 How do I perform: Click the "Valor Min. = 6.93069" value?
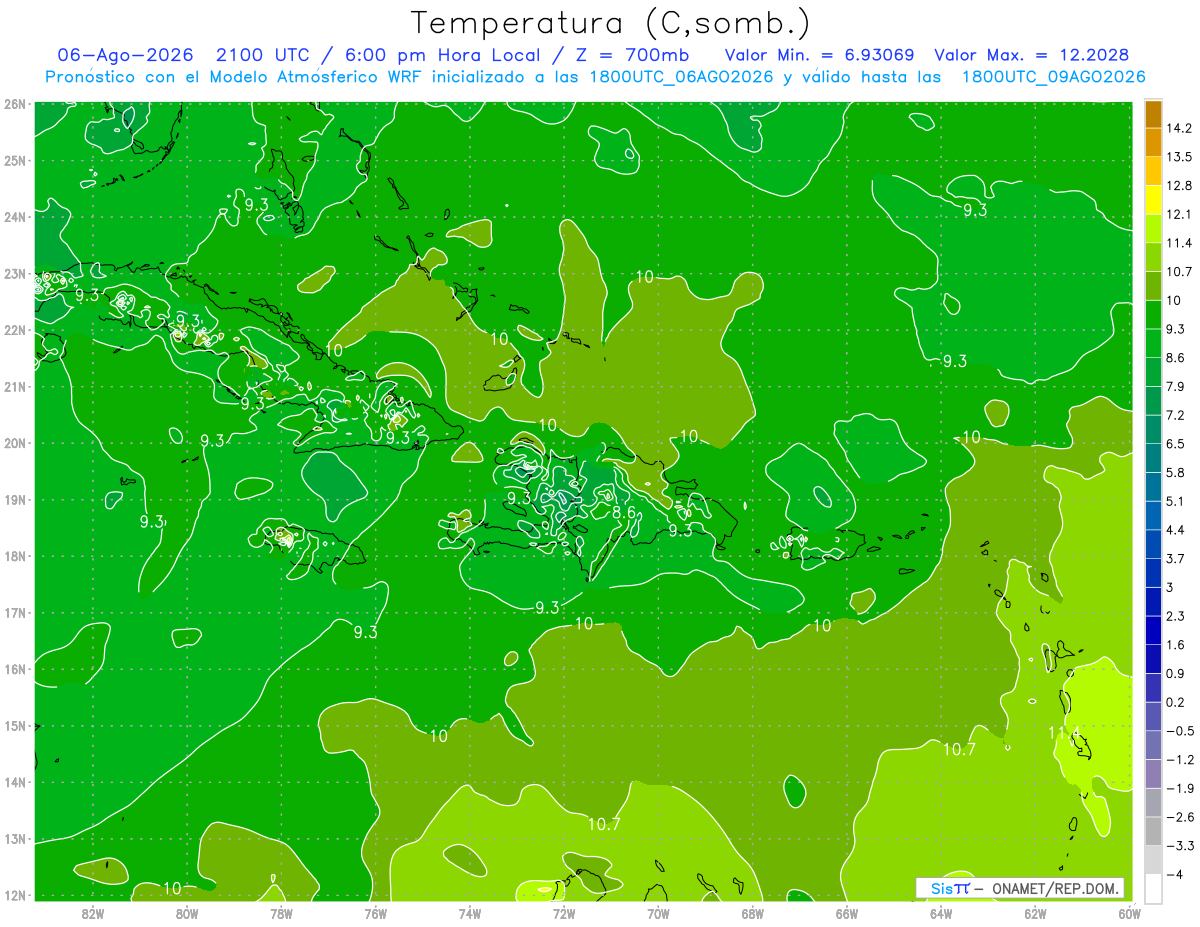819,55
